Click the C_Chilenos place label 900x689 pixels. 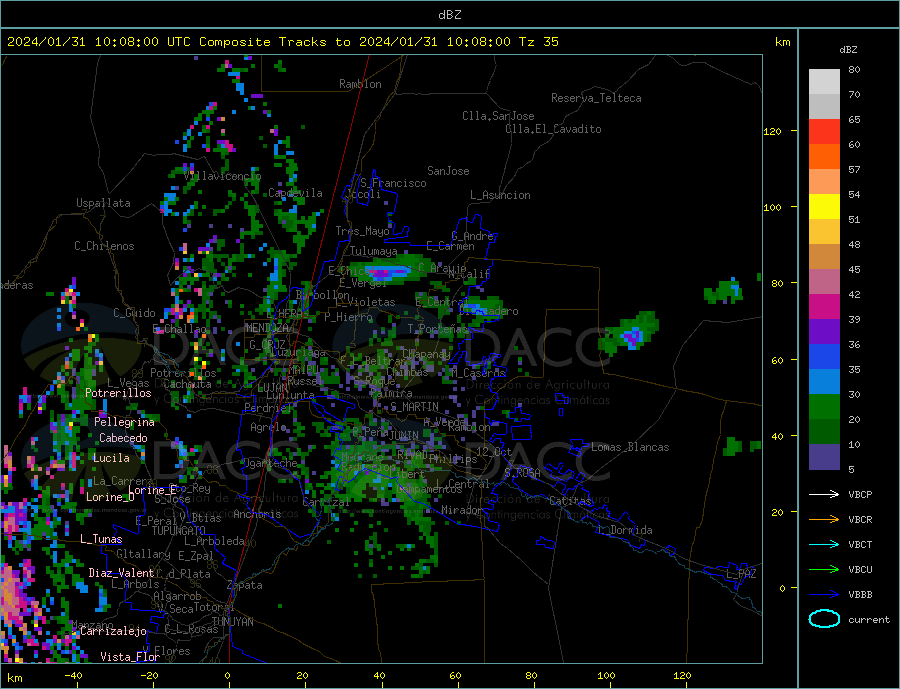(104, 246)
